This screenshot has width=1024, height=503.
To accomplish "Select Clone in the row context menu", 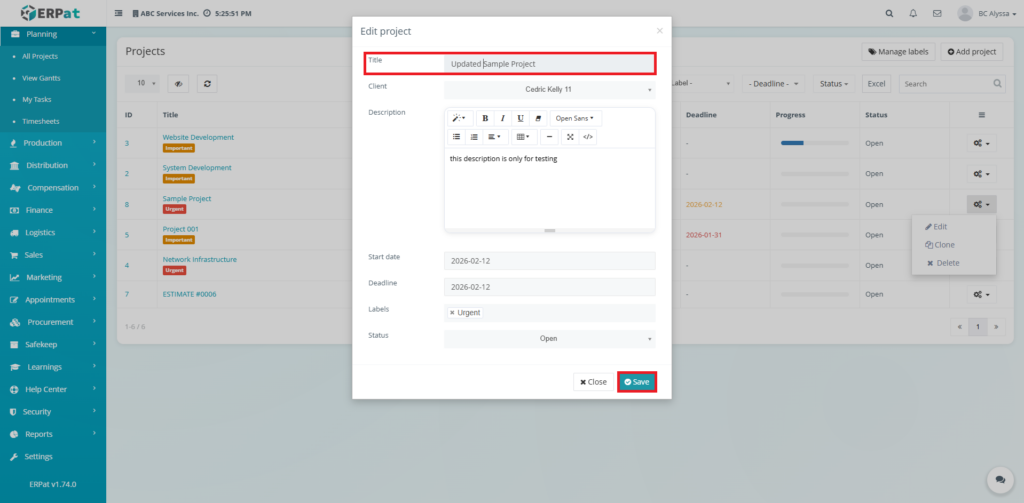I will tap(940, 245).
